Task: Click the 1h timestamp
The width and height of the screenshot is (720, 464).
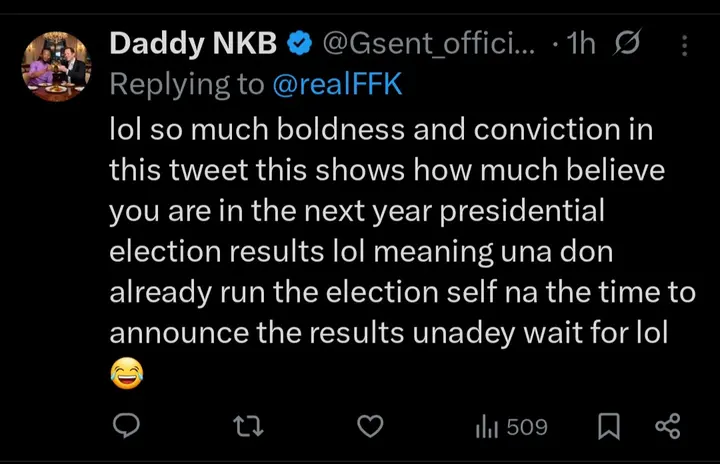Action: coord(580,44)
